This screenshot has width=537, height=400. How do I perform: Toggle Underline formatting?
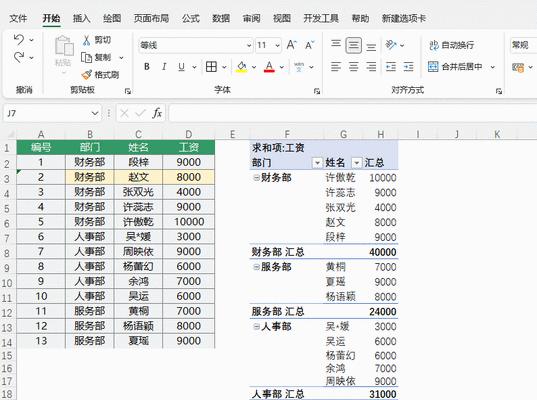click(x=181, y=67)
